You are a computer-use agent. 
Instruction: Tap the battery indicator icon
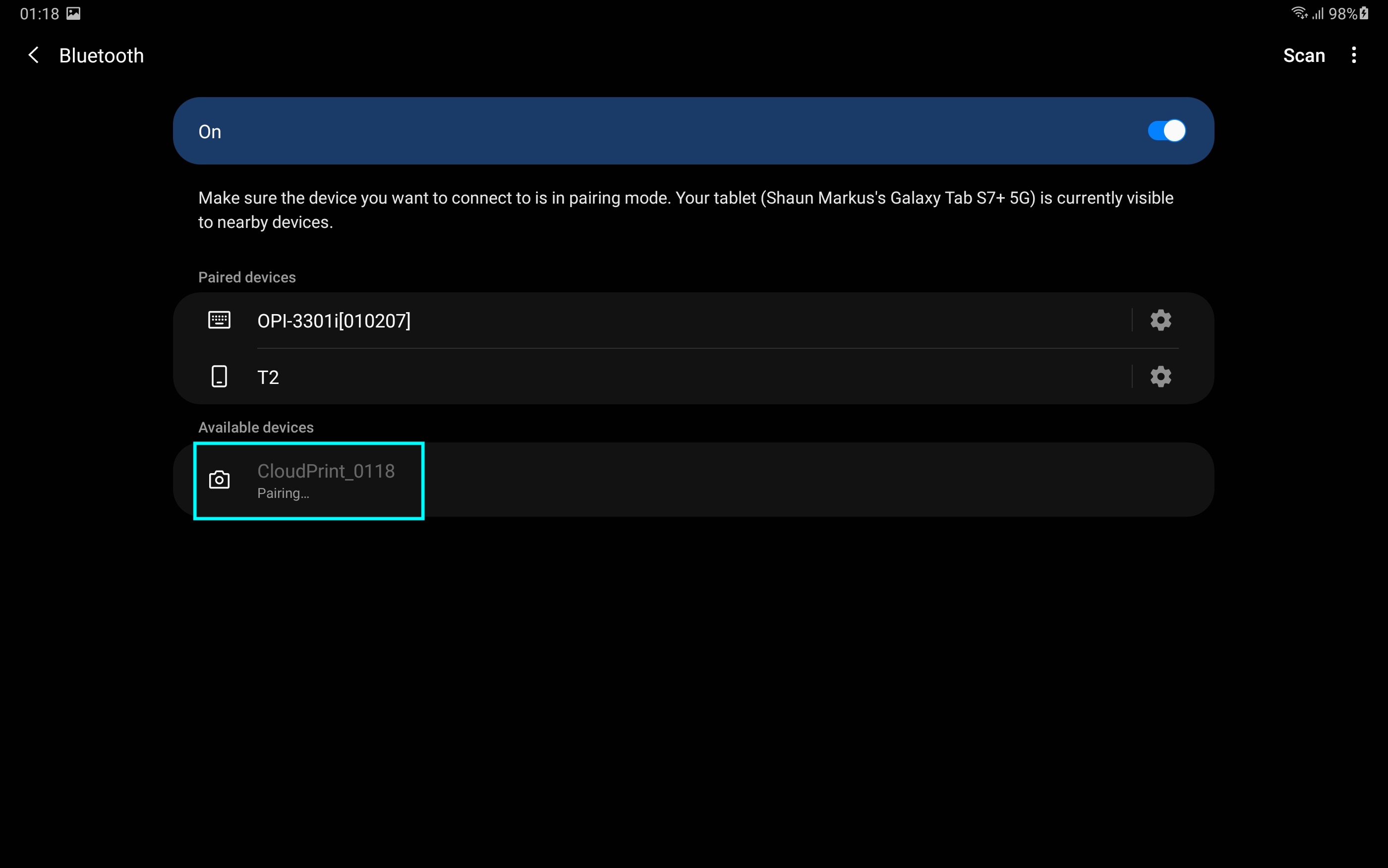1364,13
